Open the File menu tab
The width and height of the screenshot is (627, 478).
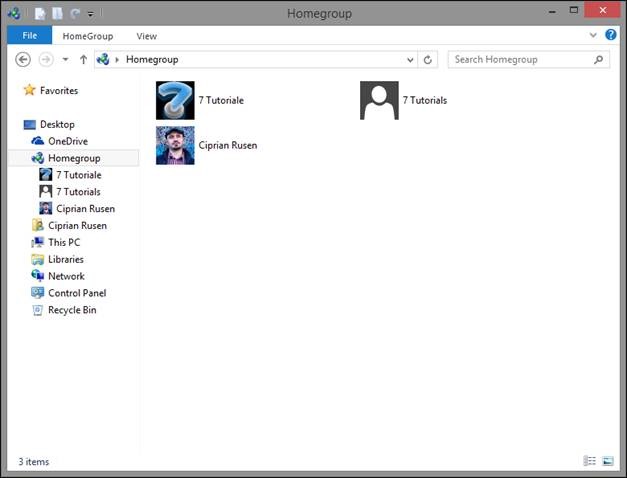pyautogui.click(x=30, y=36)
